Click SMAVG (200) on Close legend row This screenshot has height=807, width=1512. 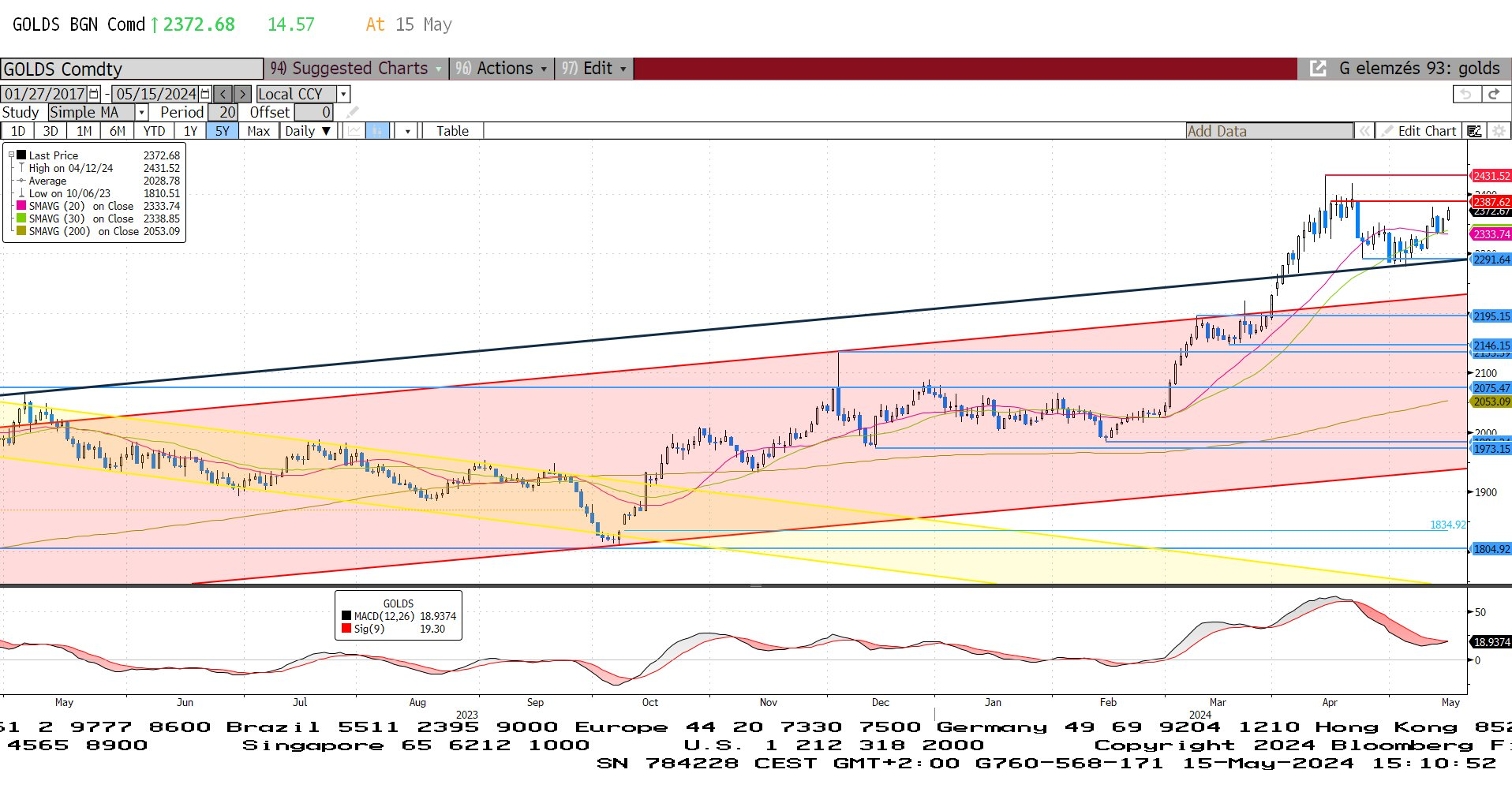coord(98,231)
